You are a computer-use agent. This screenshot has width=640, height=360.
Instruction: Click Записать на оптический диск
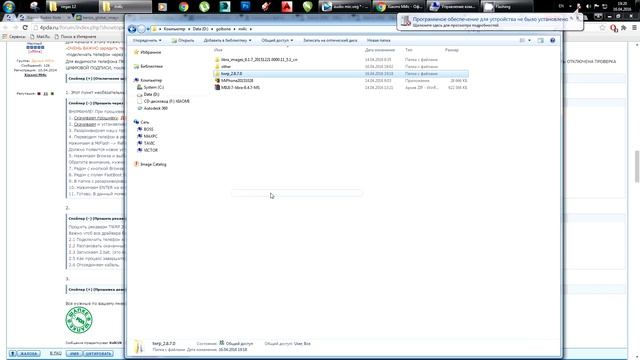330,40
